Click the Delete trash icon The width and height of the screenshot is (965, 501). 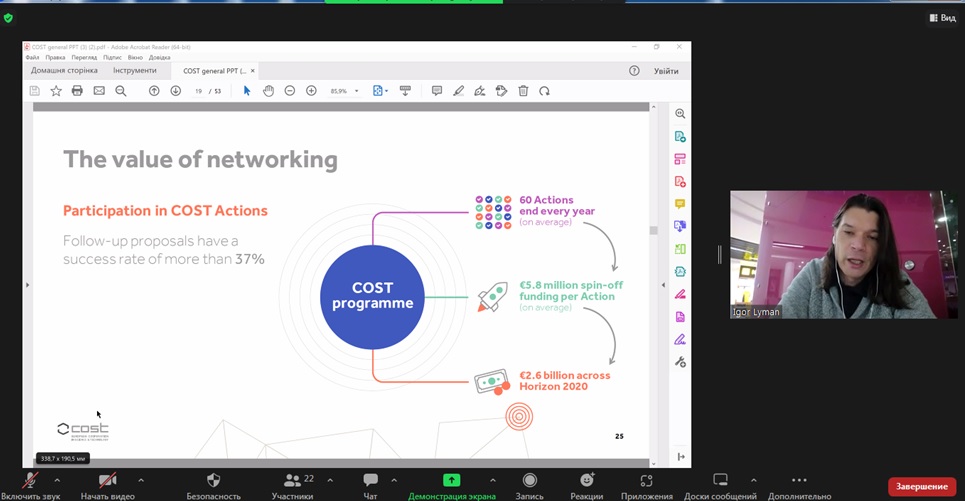(x=523, y=91)
